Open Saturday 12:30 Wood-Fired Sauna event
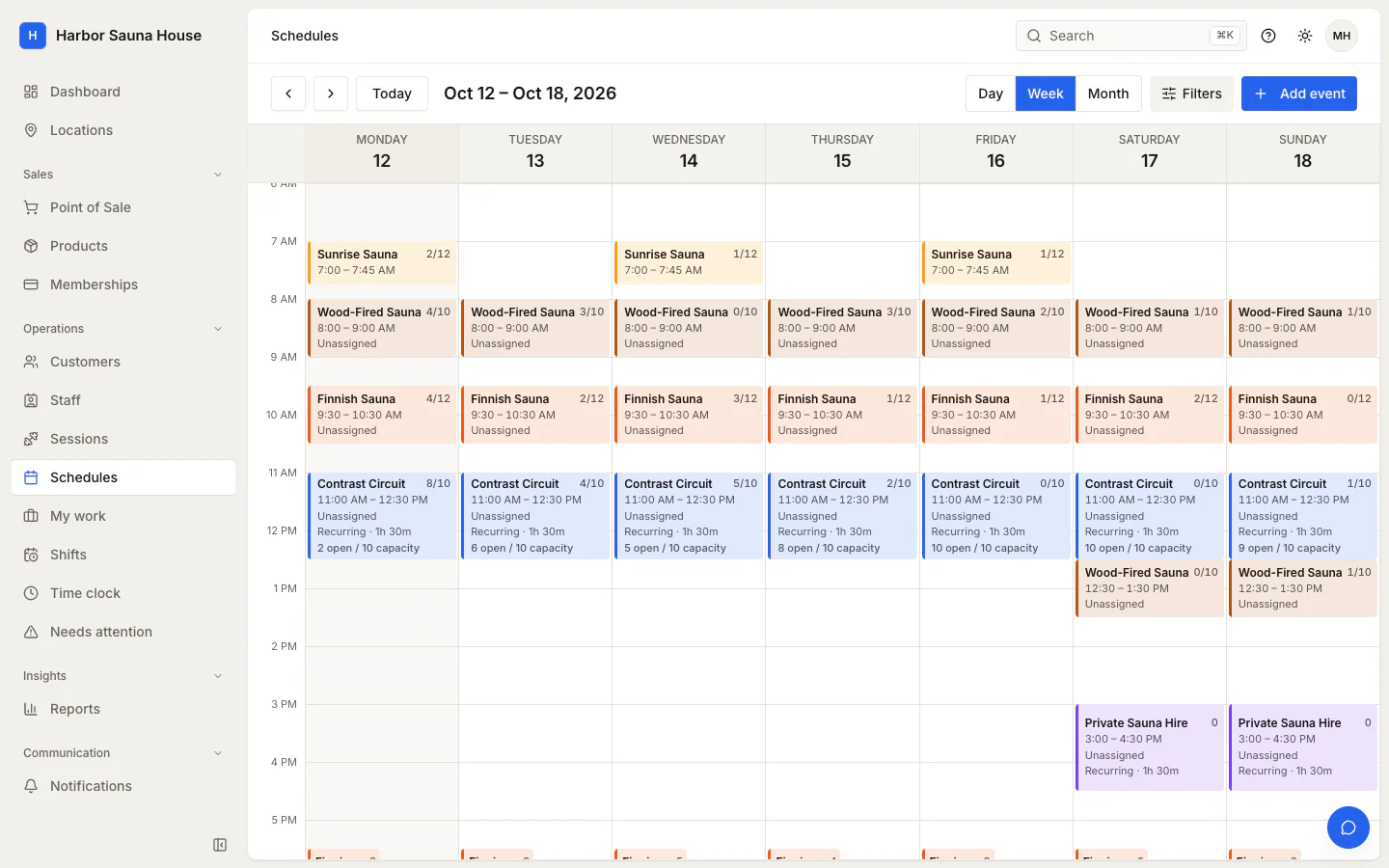This screenshot has width=1389, height=868. (x=1149, y=588)
